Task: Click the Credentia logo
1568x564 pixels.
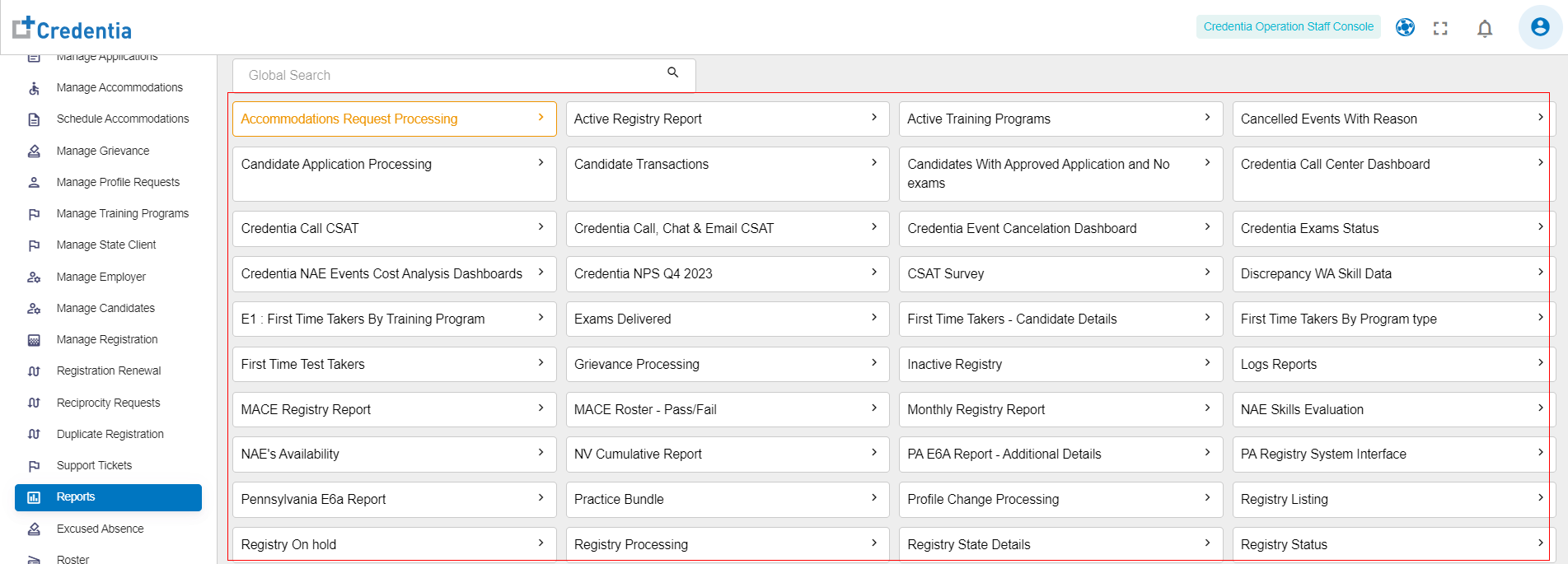Action: coord(73,29)
